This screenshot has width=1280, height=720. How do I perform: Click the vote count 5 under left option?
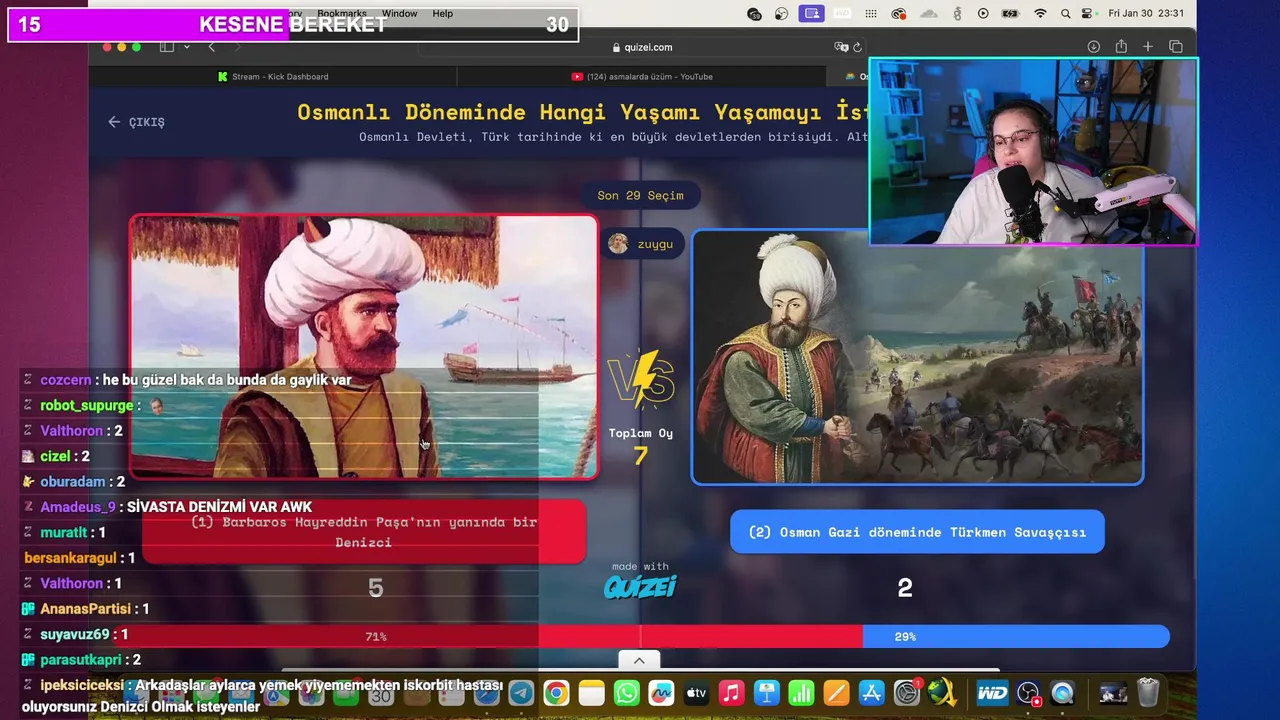pos(376,588)
